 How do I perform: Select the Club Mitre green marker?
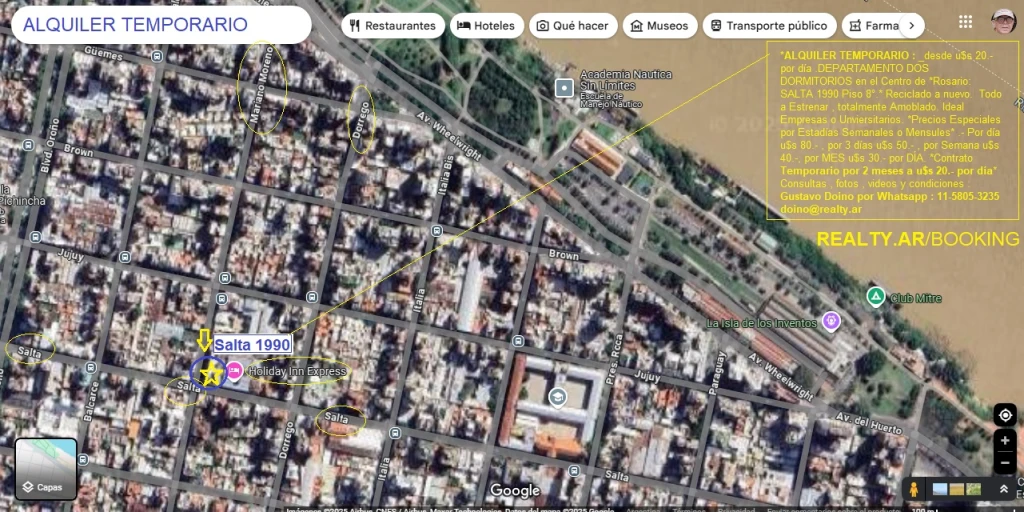[876, 297]
